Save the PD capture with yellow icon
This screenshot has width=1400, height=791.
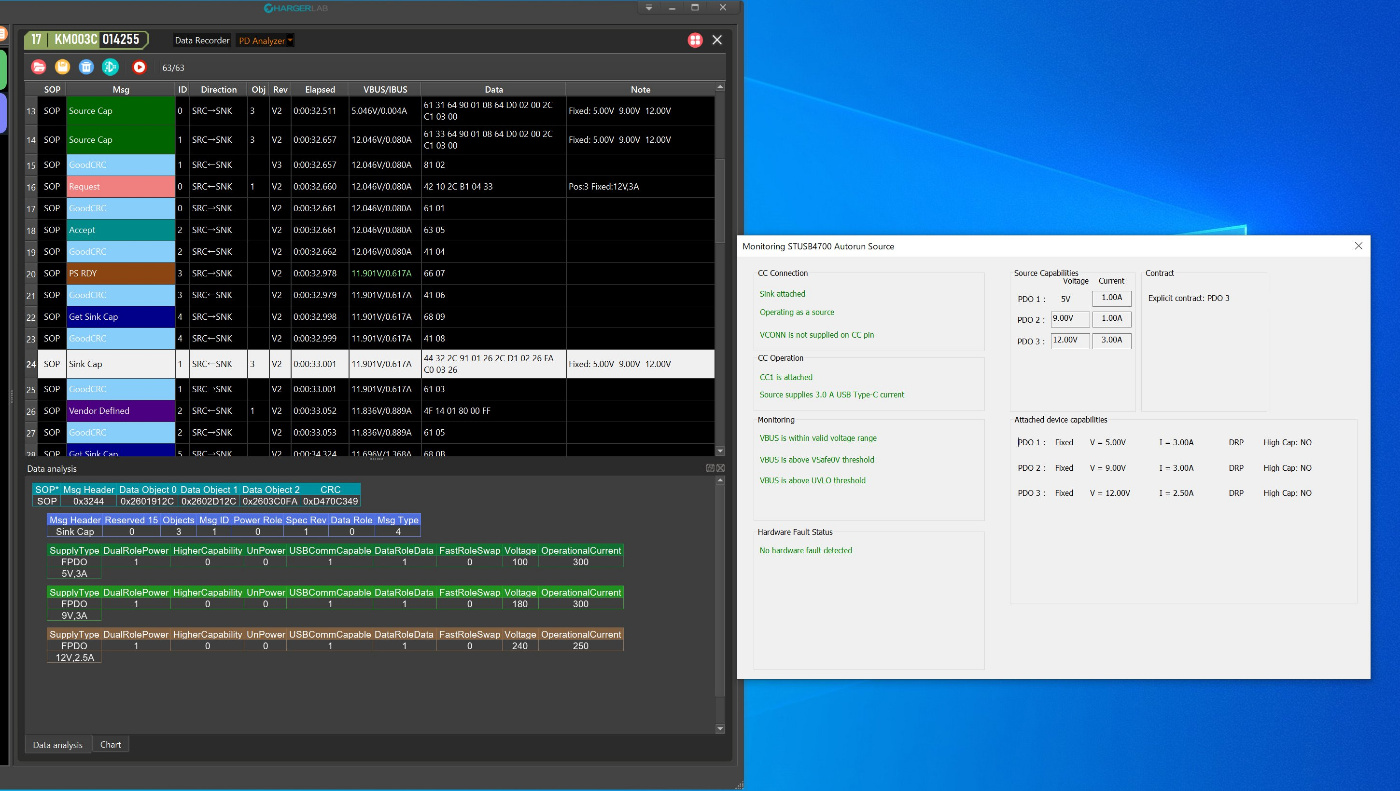pyautogui.click(x=62, y=67)
